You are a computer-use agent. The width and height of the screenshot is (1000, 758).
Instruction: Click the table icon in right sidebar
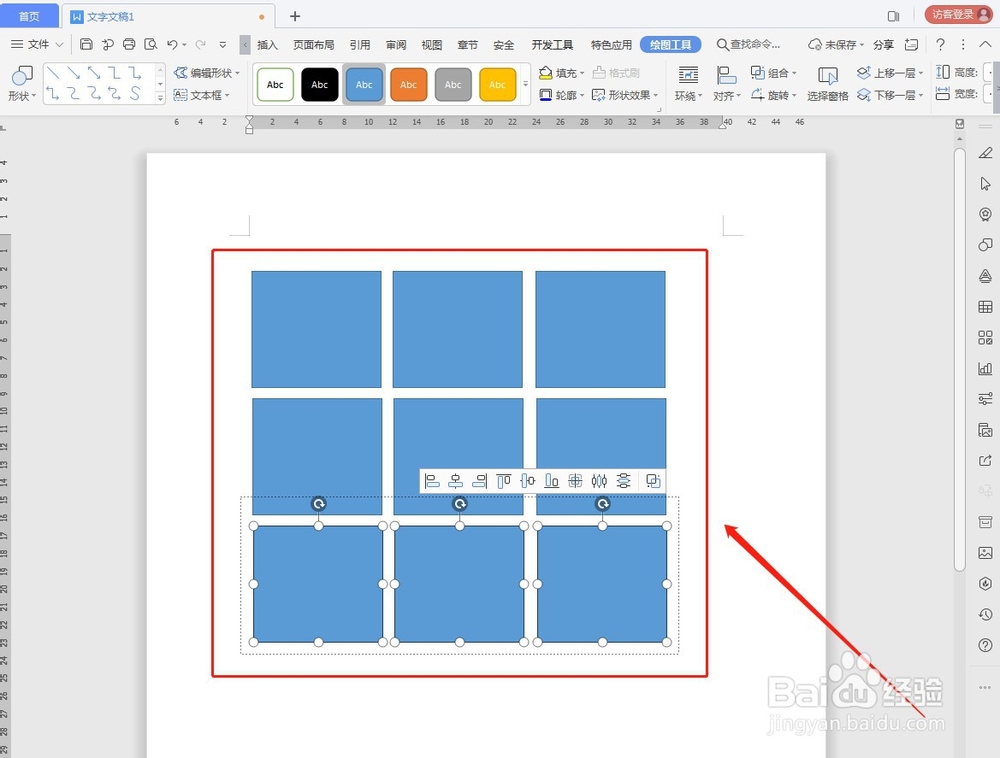985,307
